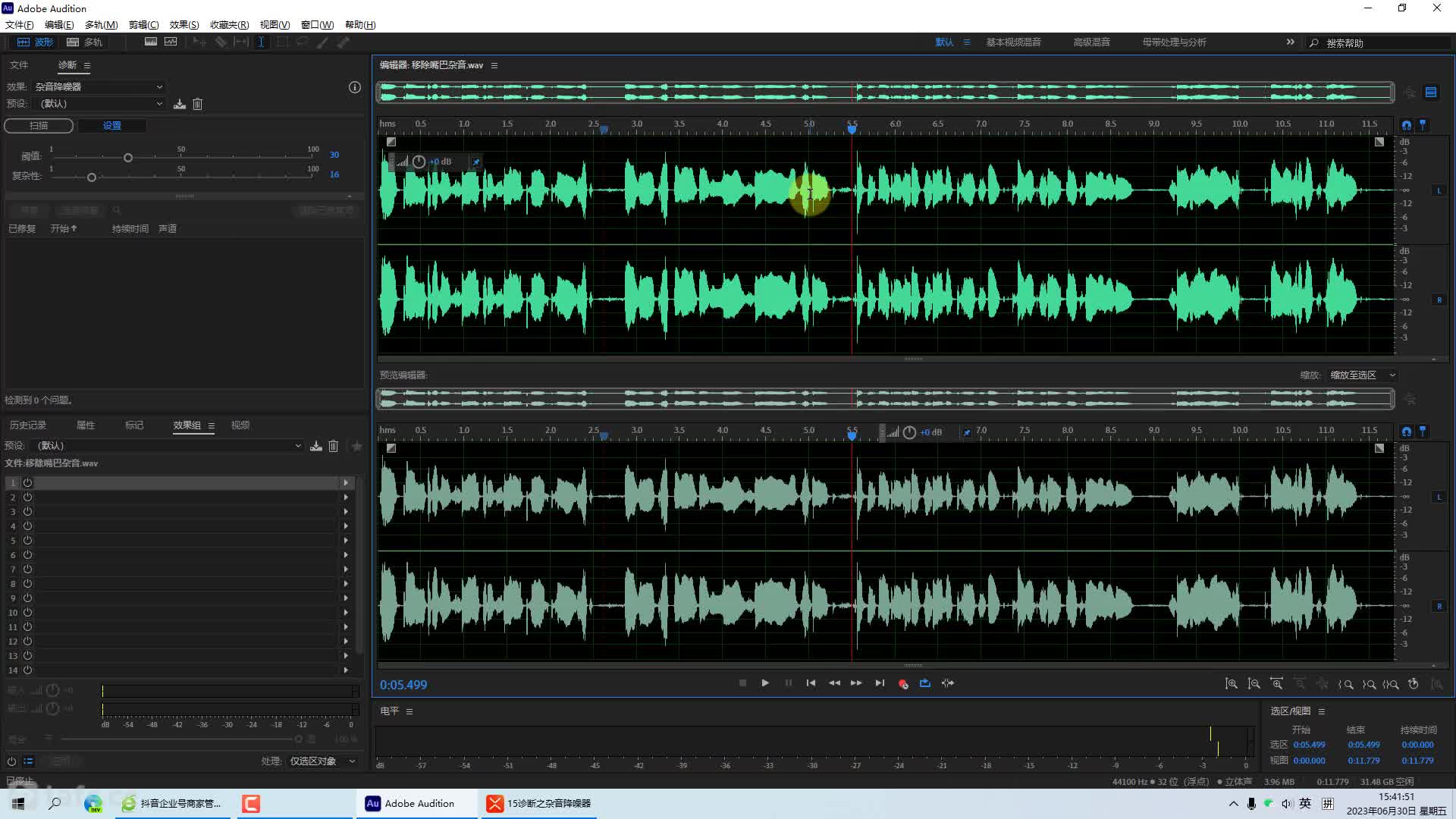Adjust the HUD volume knob on waveform
This screenshot has width=1456, height=819.
(x=419, y=162)
